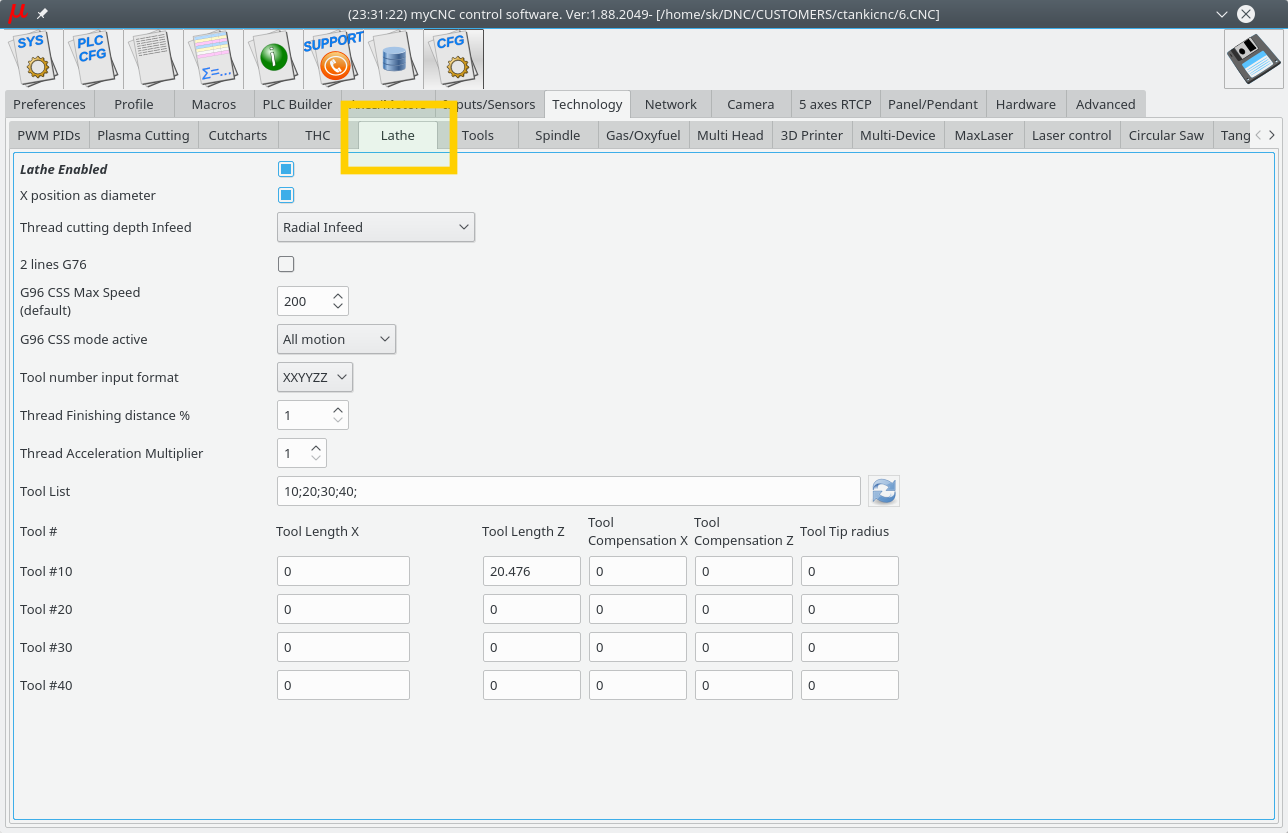Screen dimensions: 1288x833
Task: Open the SYS settings icon
Action: [x=35, y=58]
